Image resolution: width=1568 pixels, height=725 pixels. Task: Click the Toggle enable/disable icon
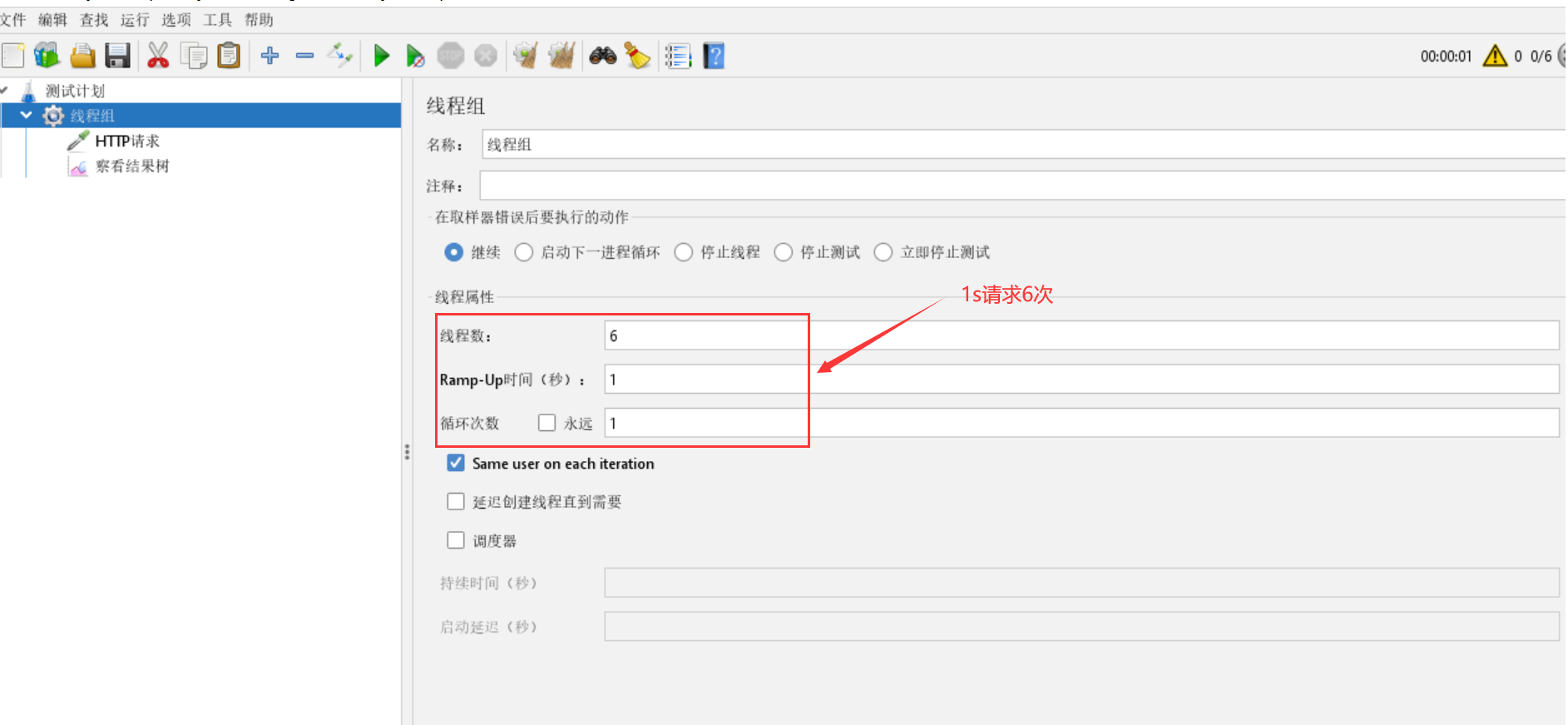click(x=339, y=56)
